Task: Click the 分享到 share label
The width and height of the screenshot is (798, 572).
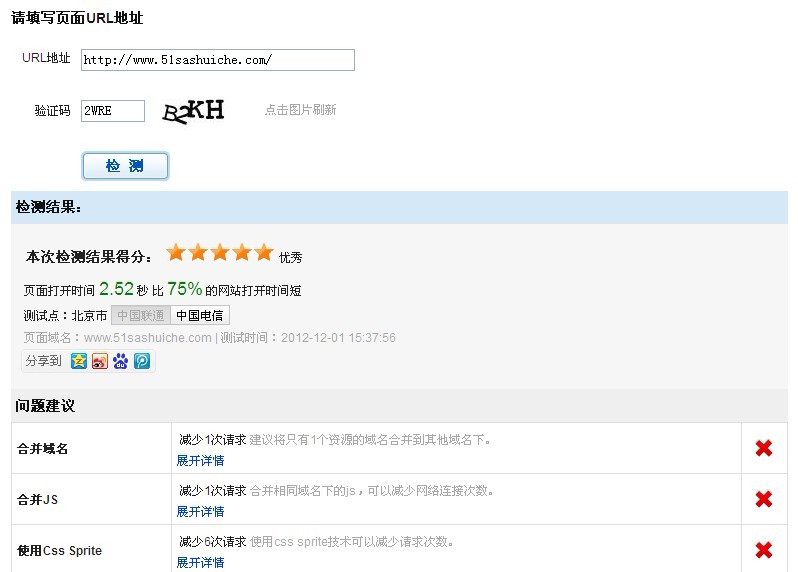Action: pyautogui.click(x=43, y=362)
